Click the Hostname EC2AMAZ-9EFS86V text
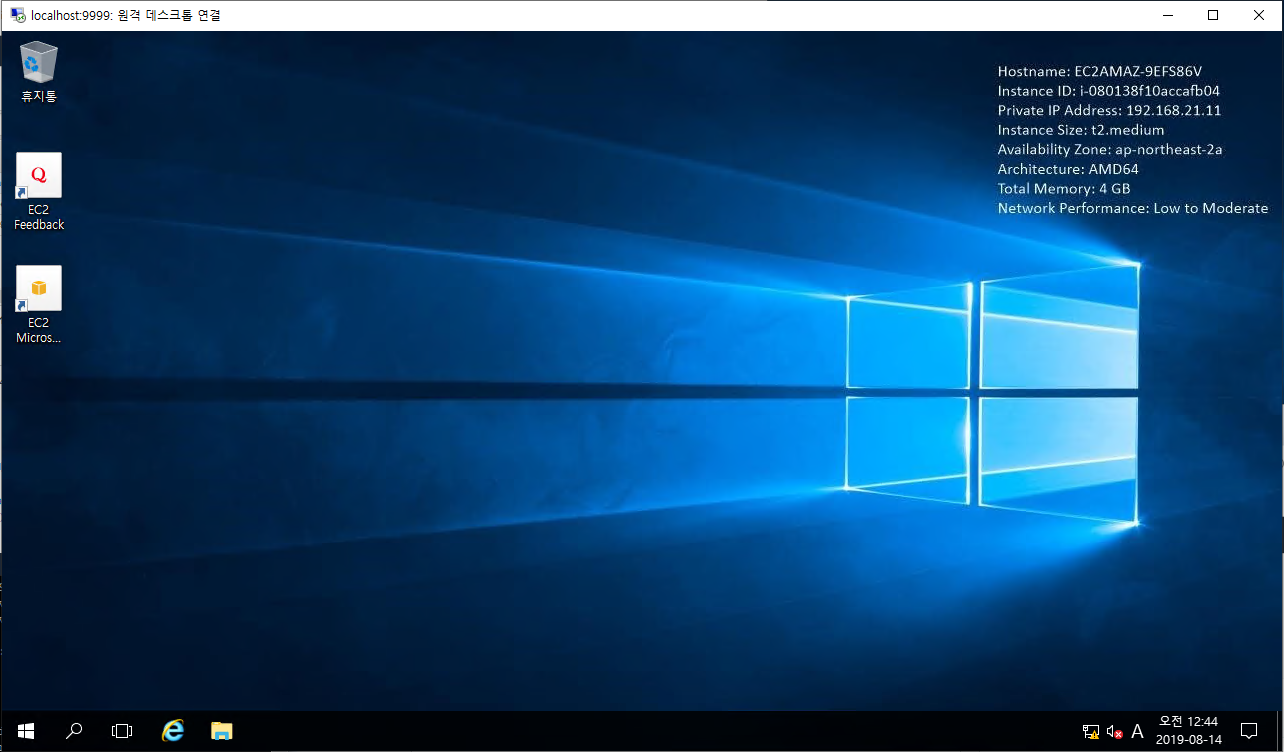Viewport: 1284px width, 752px height. tap(1099, 72)
